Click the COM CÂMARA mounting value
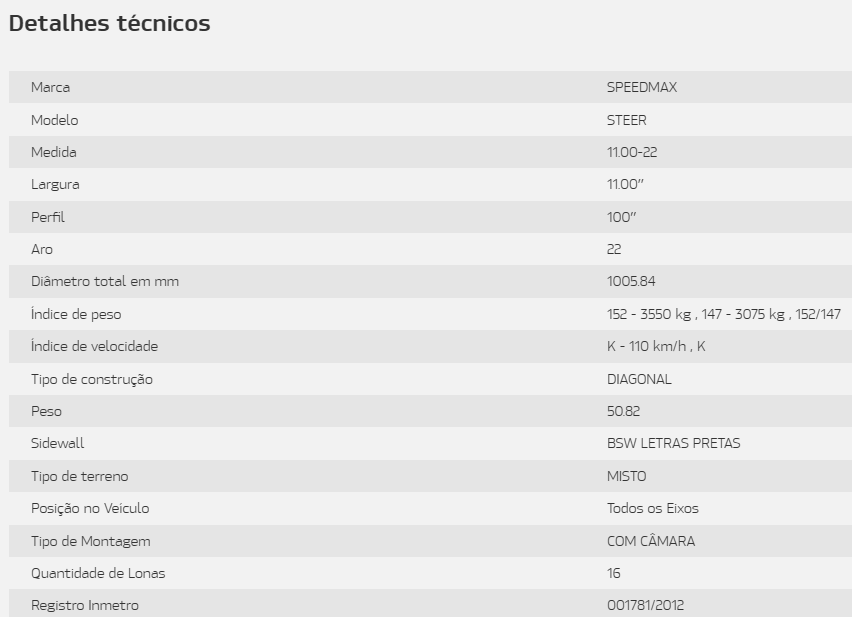The width and height of the screenshot is (852, 617). (651, 541)
